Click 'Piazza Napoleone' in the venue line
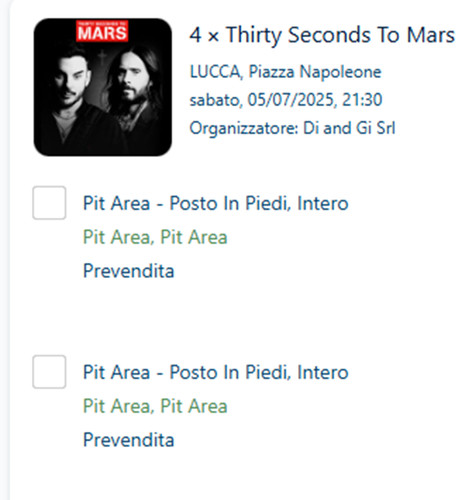 pyautogui.click(x=315, y=72)
